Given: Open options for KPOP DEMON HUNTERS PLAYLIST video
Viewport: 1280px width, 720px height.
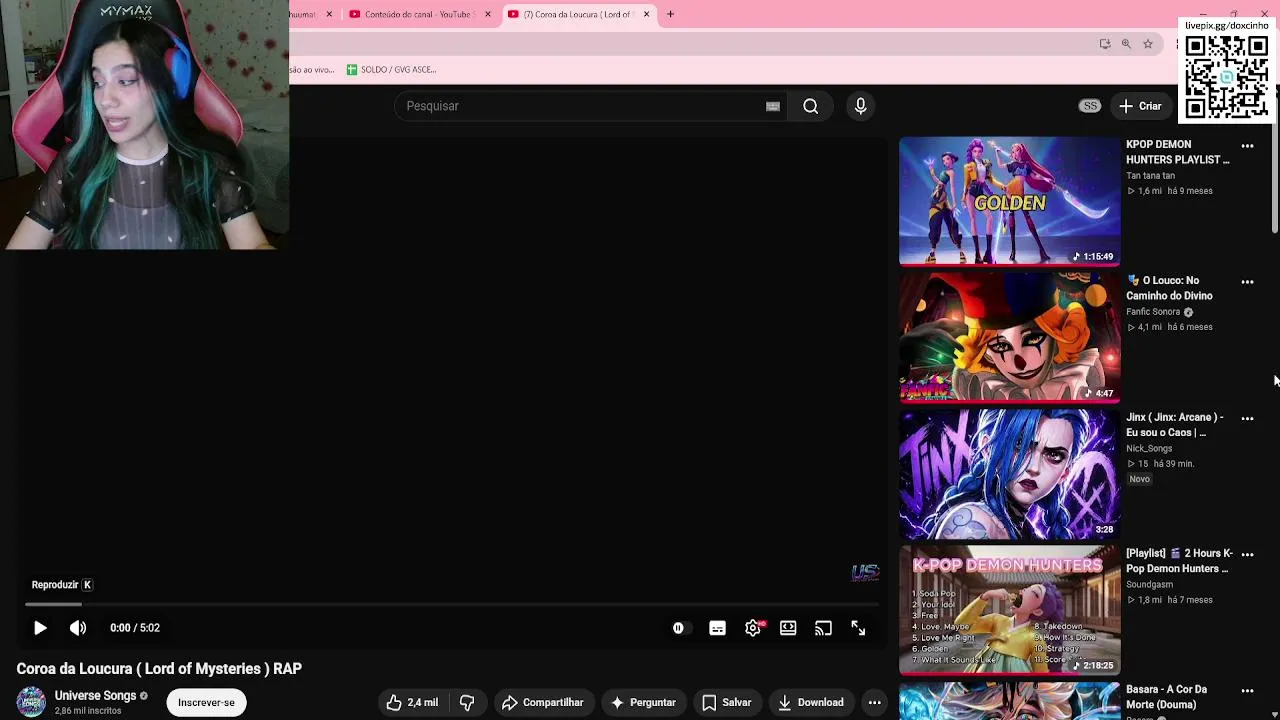Looking at the screenshot, I should point(1247,146).
